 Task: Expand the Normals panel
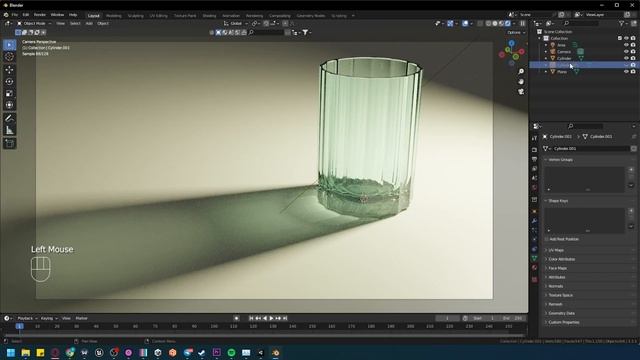[x=546, y=286]
